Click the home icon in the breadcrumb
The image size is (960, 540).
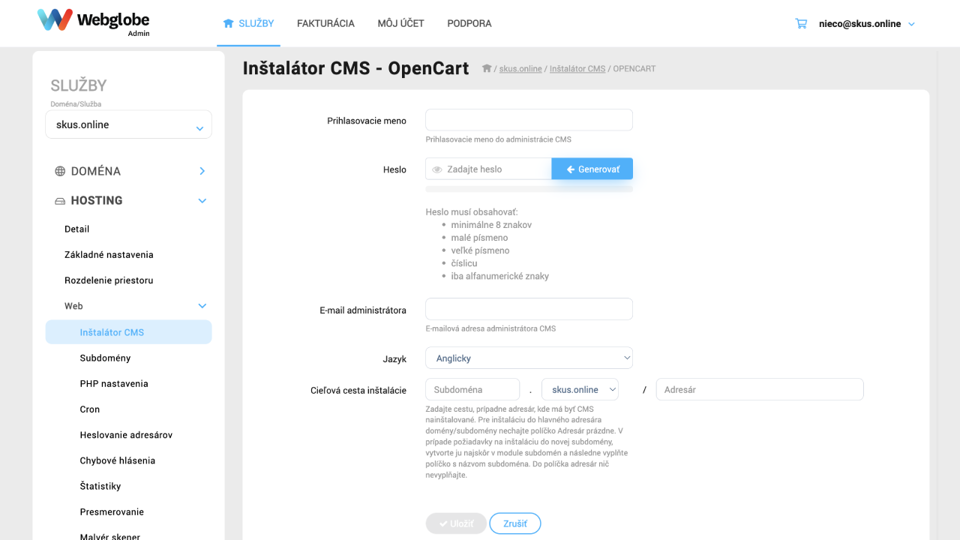tap(487, 69)
